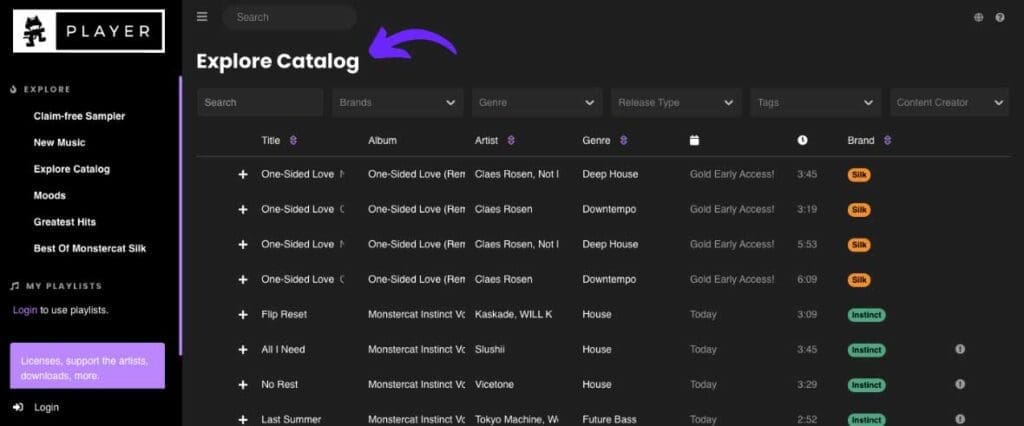Viewport: 1024px width, 426px height.
Task: Open the hamburger menu icon
Action: pos(202,17)
